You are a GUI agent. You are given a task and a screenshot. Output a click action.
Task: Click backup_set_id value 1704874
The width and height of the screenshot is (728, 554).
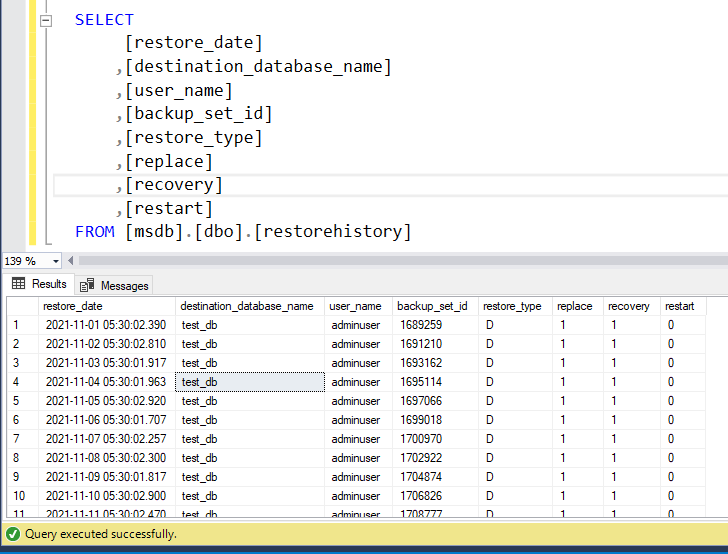(435, 477)
